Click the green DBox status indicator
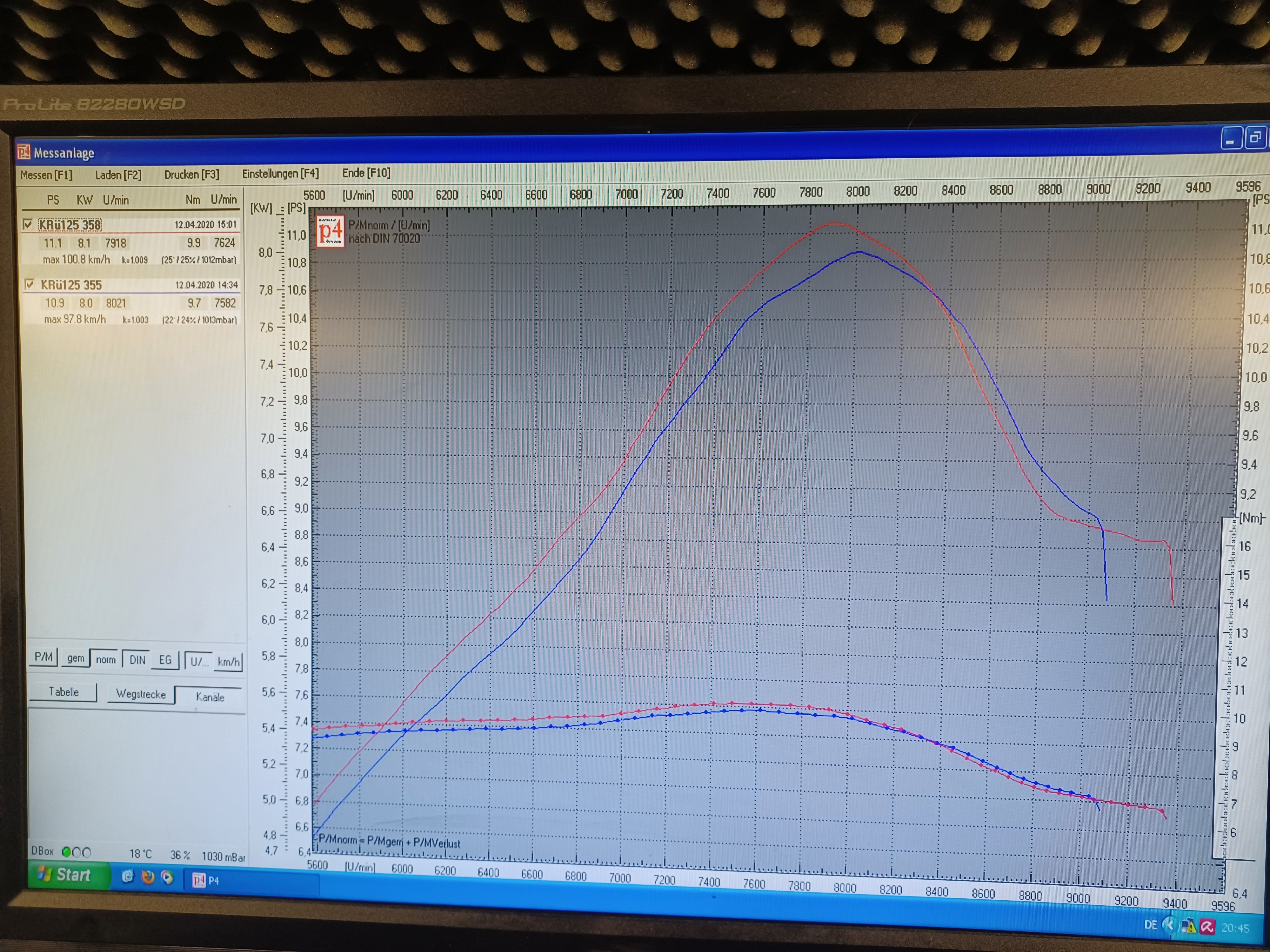Screen dimensions: 1270x952 [67, 852]
